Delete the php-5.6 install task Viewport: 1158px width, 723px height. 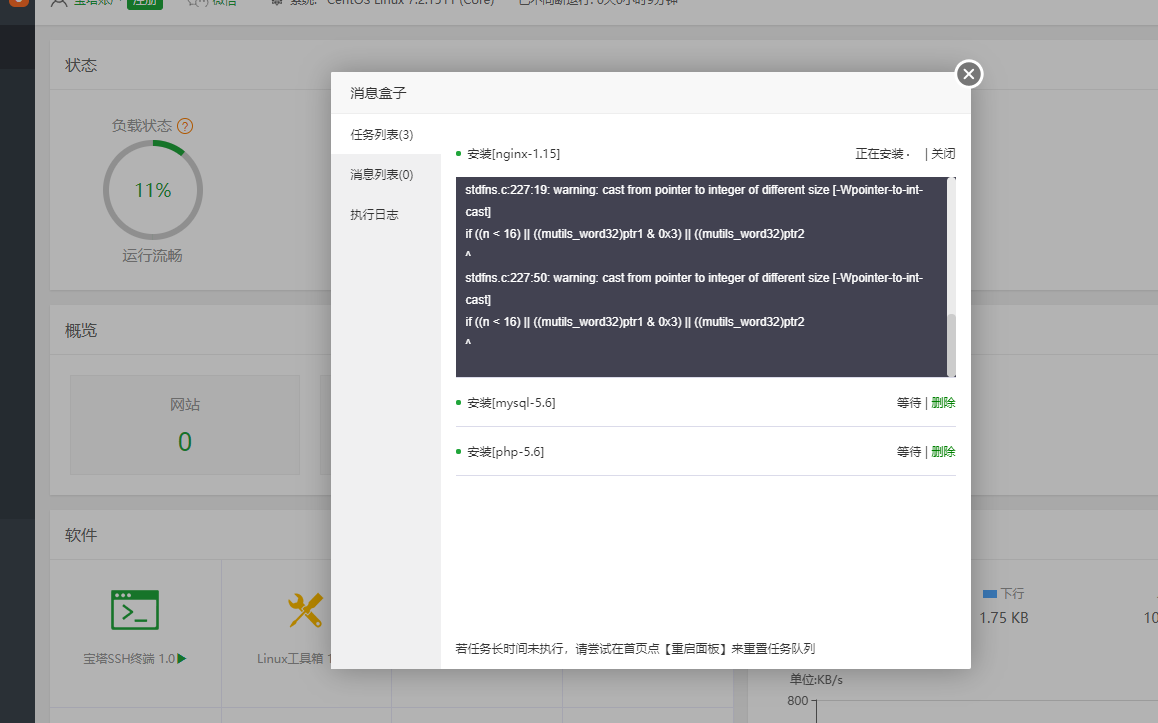coord(943,451)
